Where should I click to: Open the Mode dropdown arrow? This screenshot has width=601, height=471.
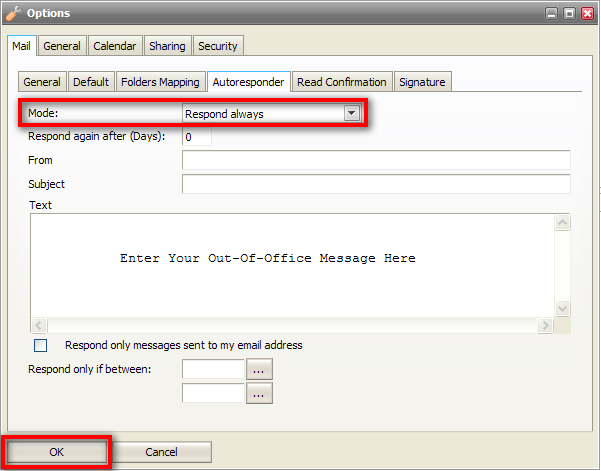tap(351, 114)
